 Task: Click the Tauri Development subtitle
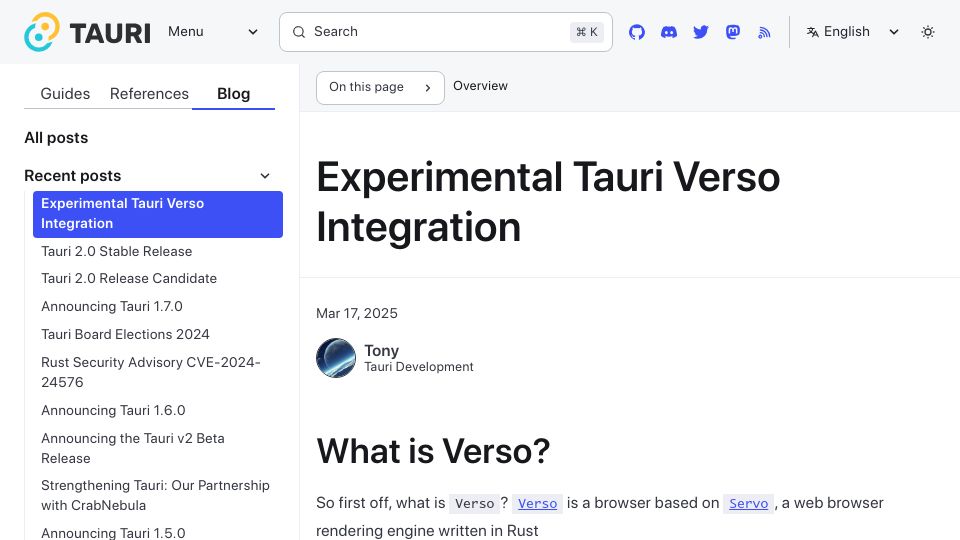tap(419, 367)
